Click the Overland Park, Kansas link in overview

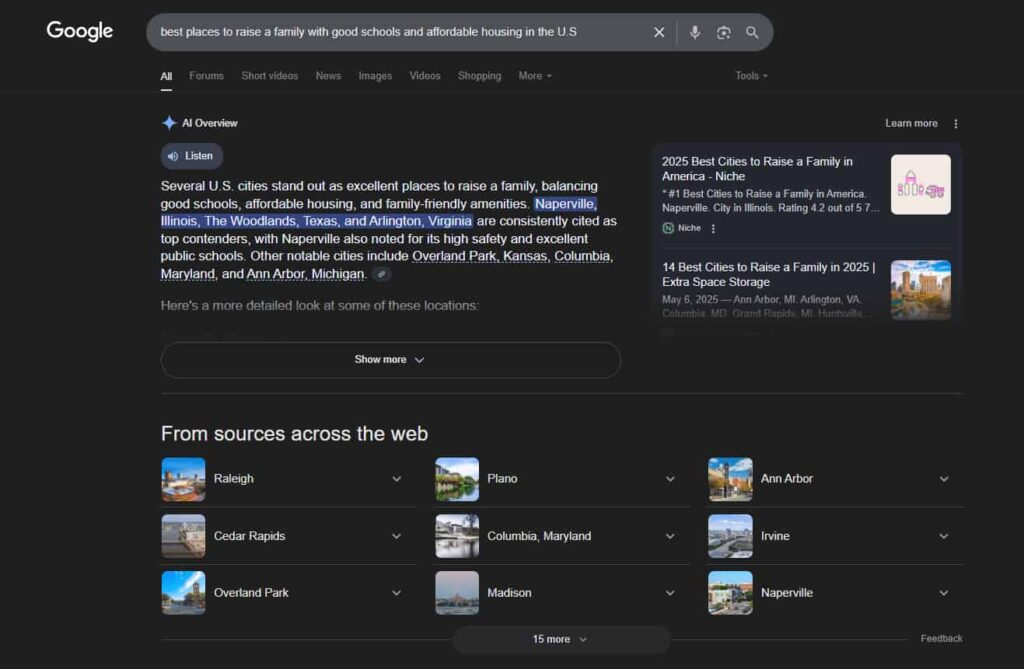pos(479,256)
